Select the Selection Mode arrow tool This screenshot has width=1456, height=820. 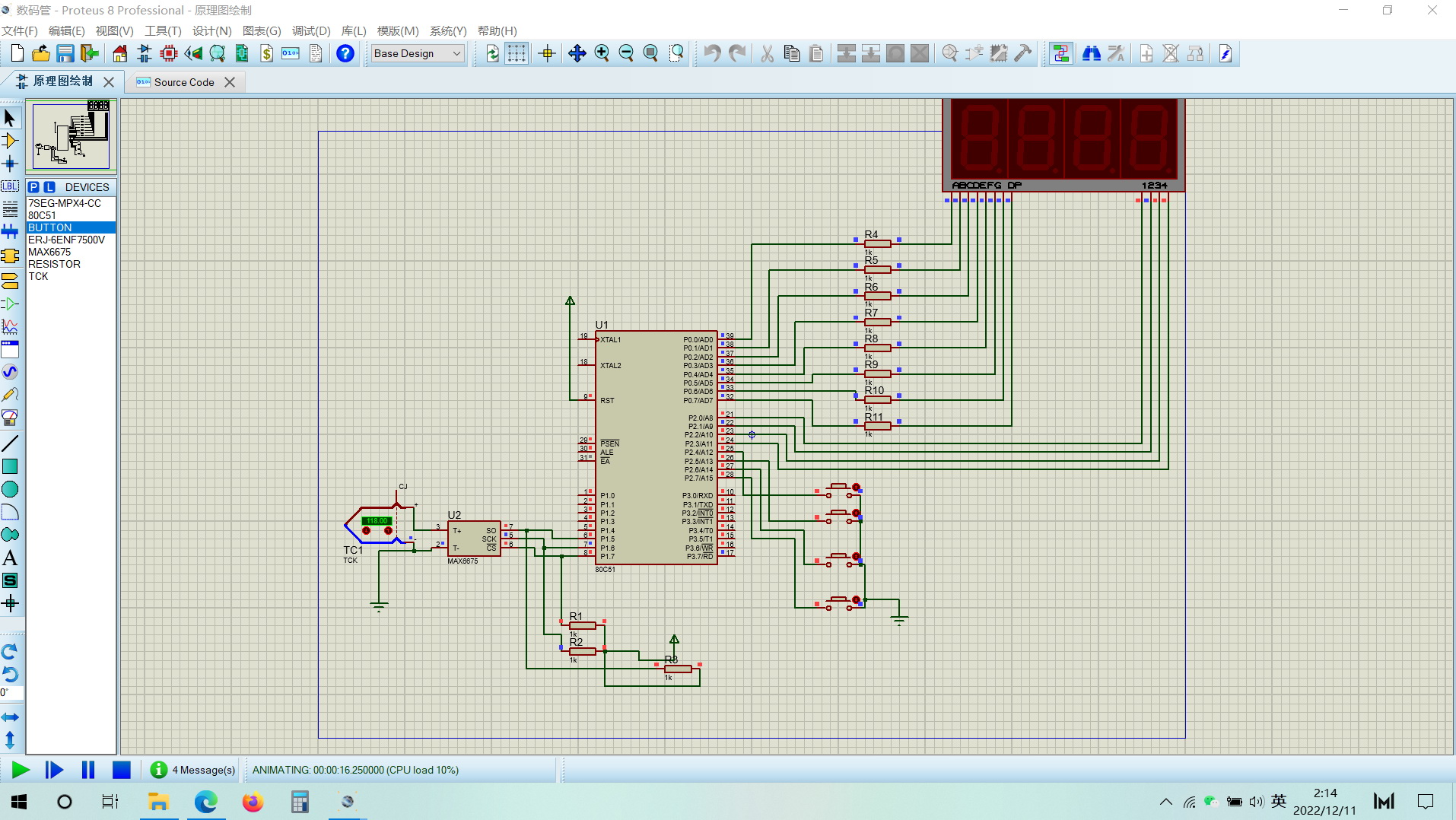[x=10, y=118]
